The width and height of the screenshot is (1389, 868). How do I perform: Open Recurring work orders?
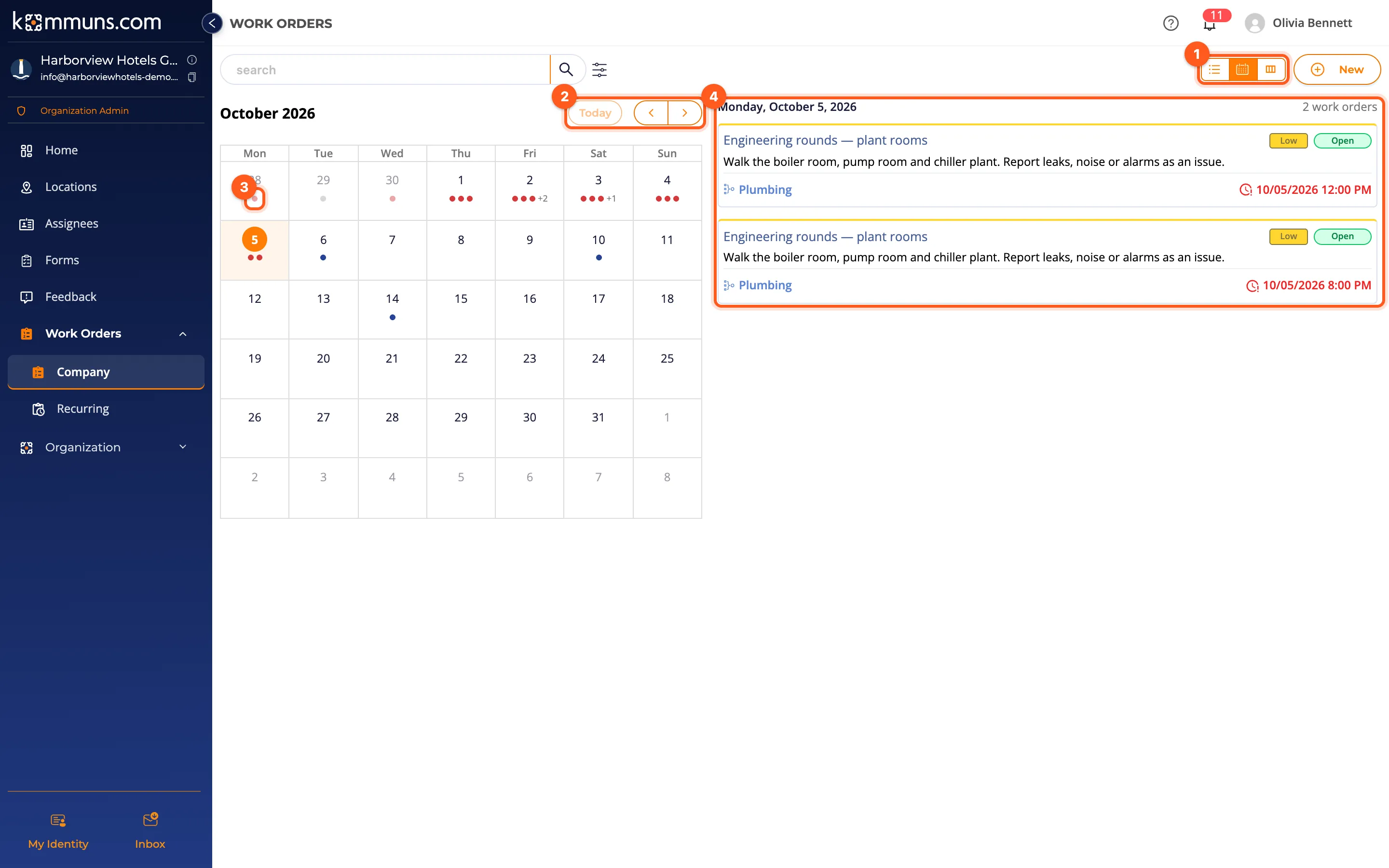coord(106,409)
